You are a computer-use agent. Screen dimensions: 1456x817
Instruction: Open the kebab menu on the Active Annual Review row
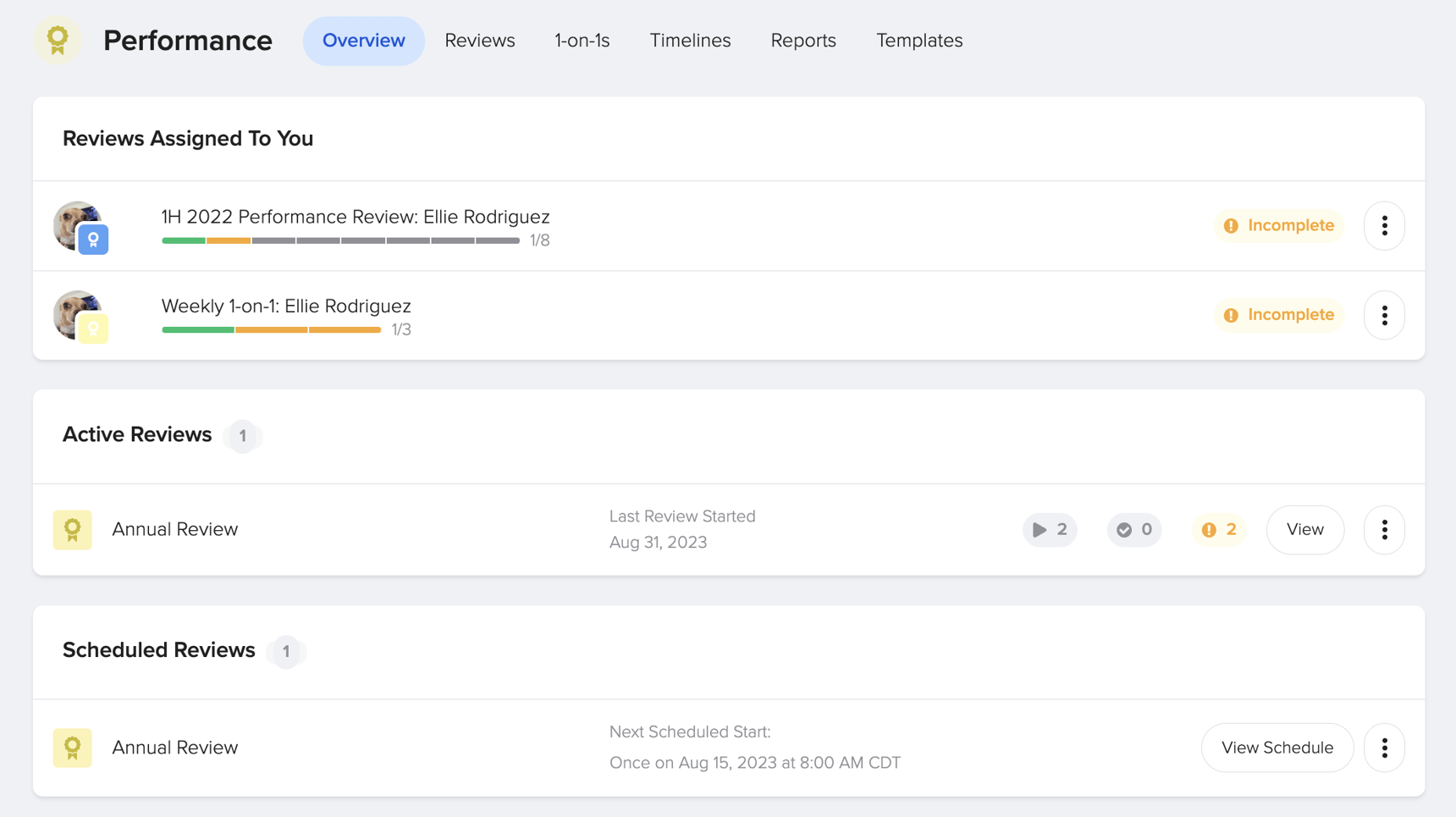click(x=1384, y=530)
